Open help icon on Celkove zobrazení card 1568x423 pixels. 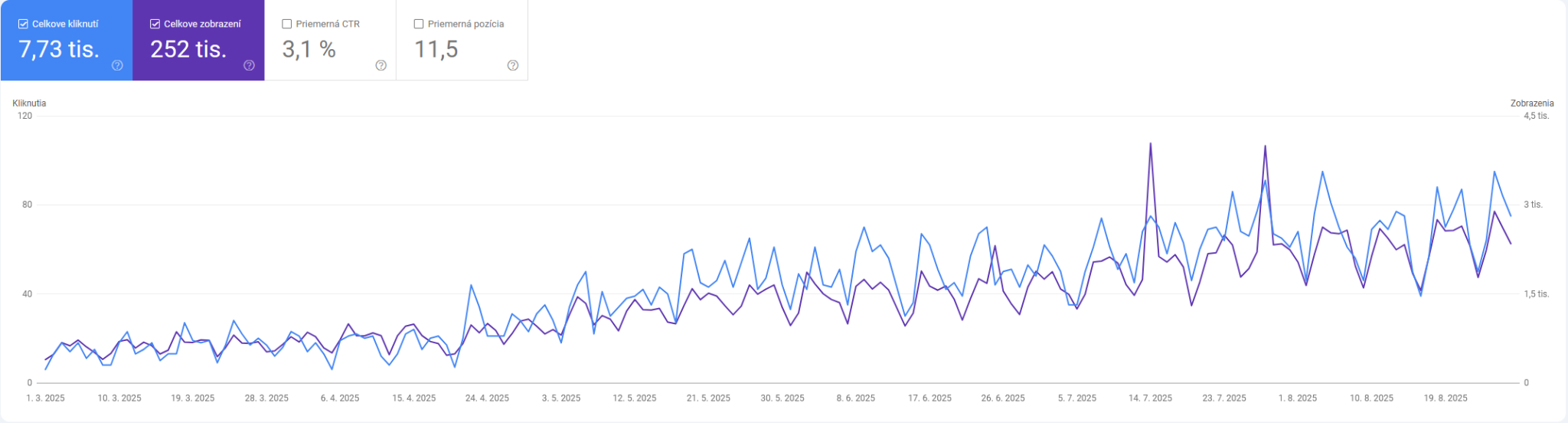(249, 65)
